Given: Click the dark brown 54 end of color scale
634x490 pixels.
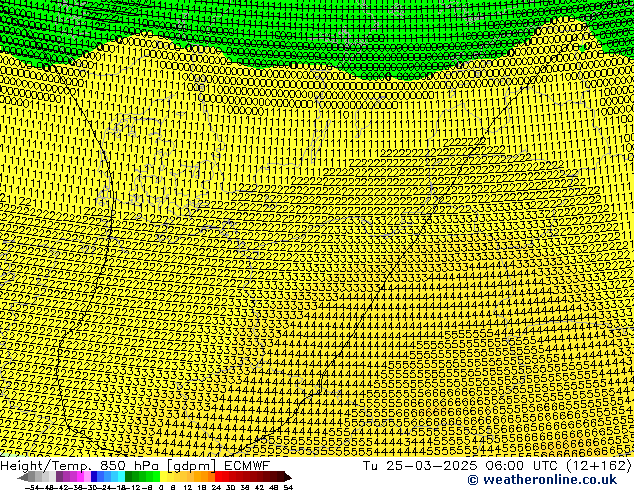Looking at the screenshot, I should [288, 478].
